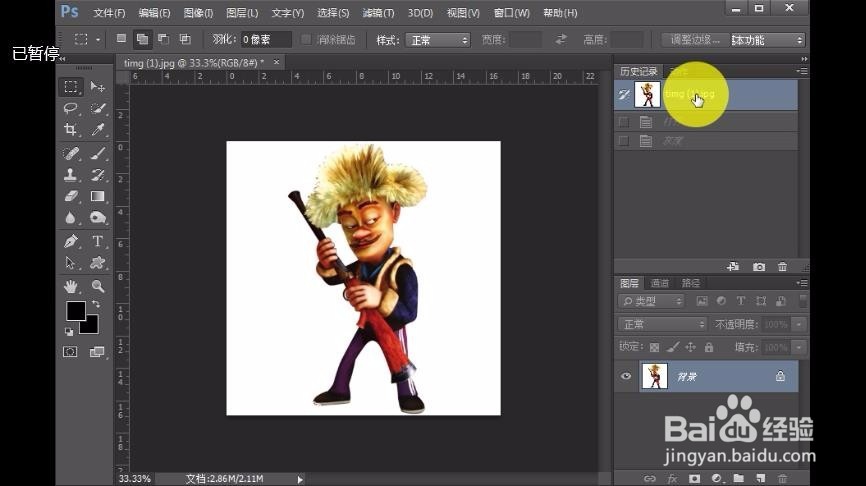Select the Blur tool
The width and height of the screenshot is (866, 486).
pos(71,218)
